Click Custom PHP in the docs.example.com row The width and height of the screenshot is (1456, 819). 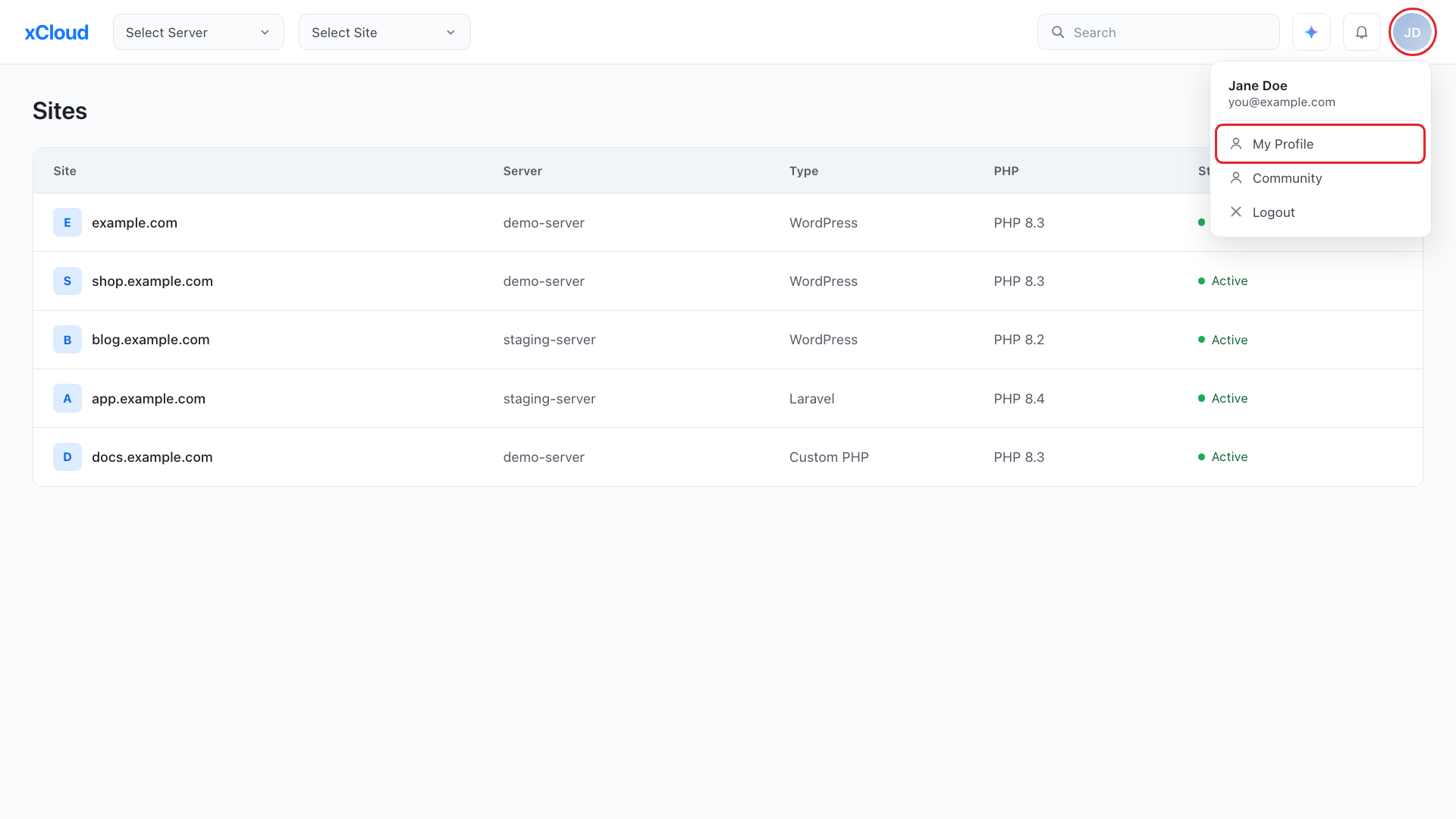(829, 457)
